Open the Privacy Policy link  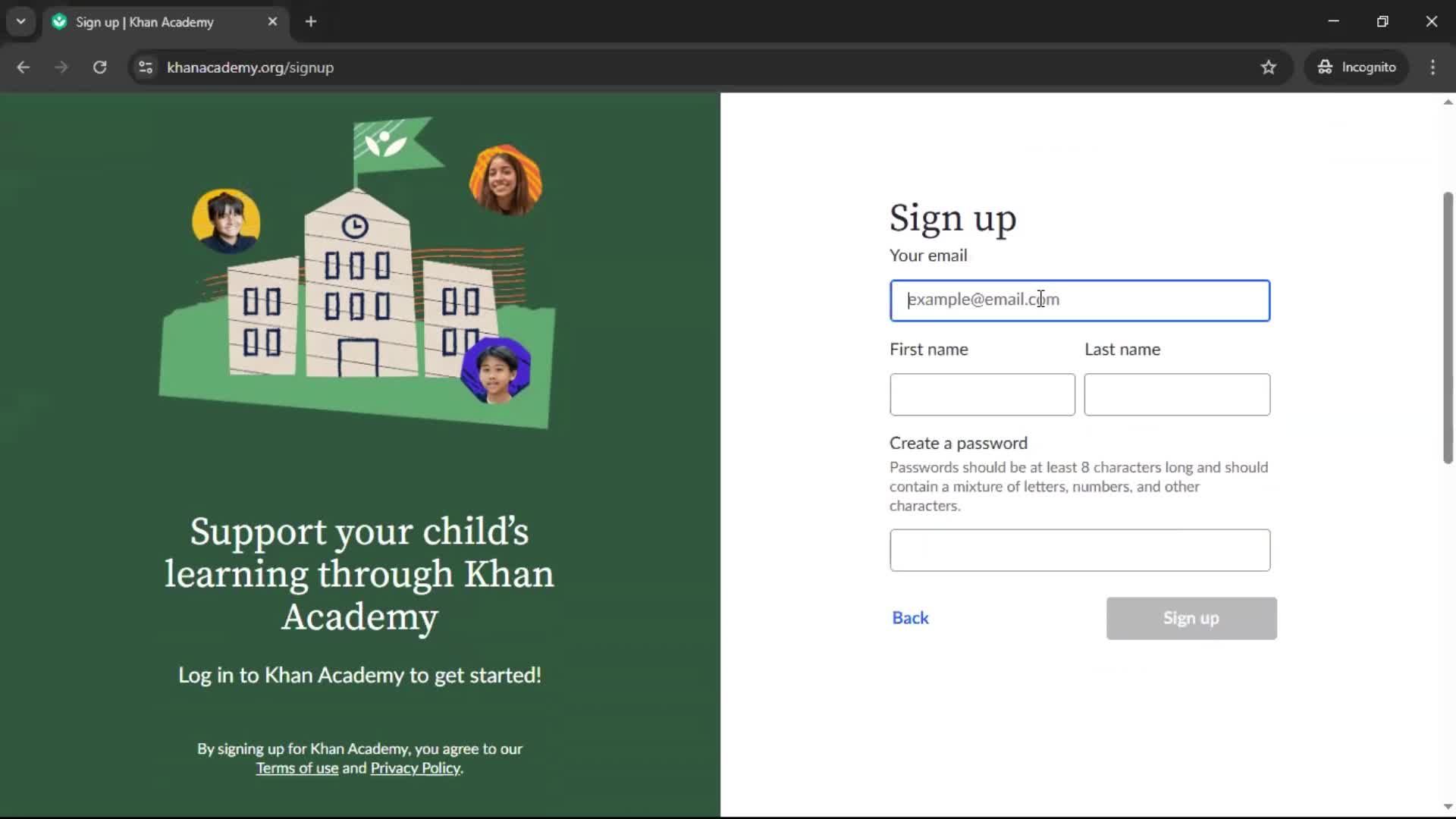point(415,768)
